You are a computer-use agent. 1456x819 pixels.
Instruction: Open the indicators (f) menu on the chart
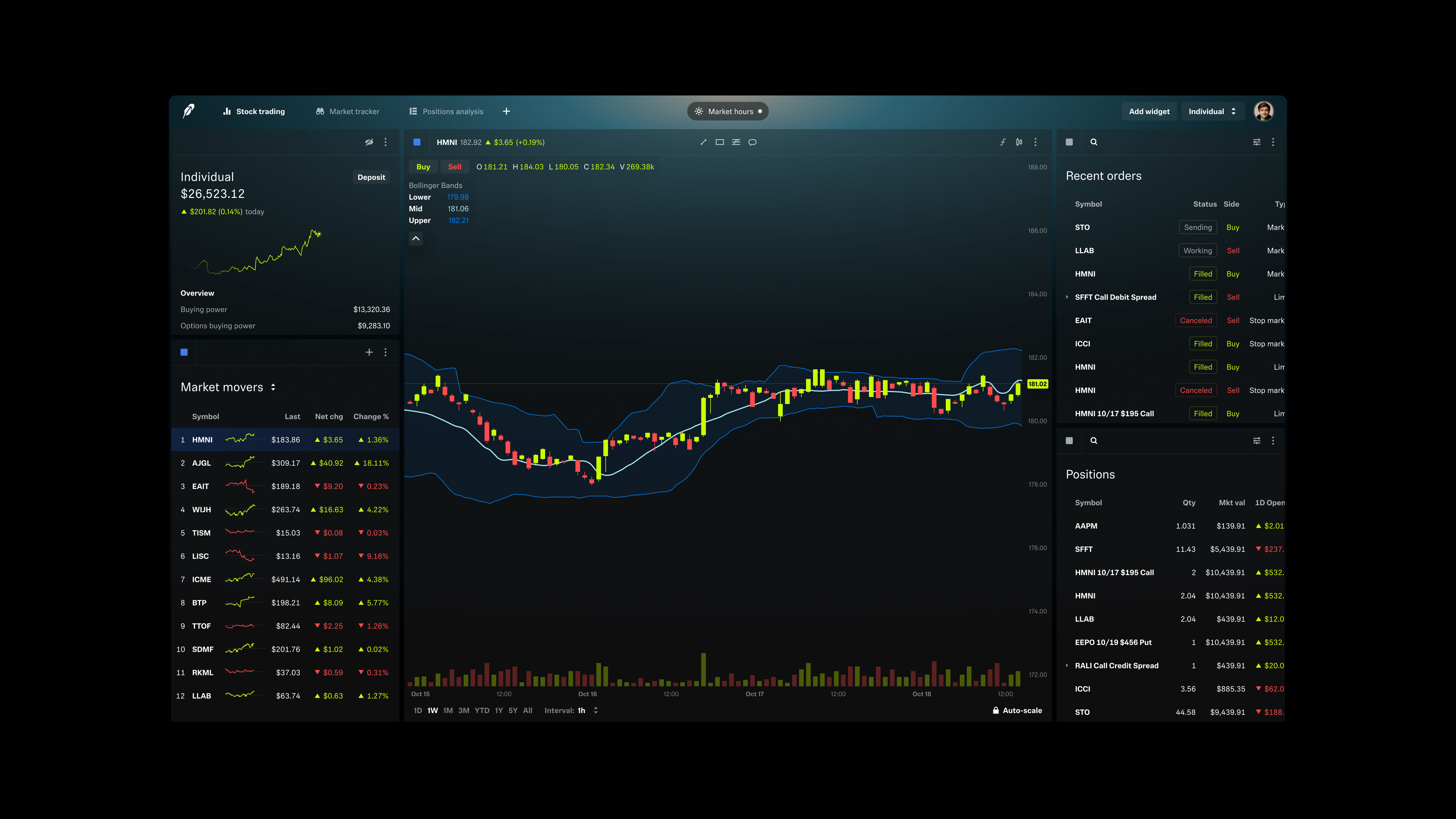coord(1003,142)
